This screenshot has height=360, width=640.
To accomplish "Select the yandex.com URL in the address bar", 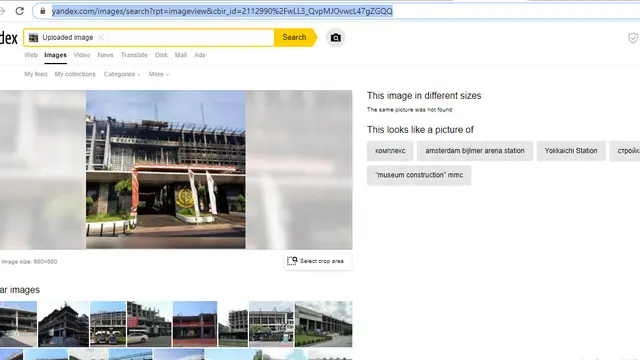I will (222, 11).
